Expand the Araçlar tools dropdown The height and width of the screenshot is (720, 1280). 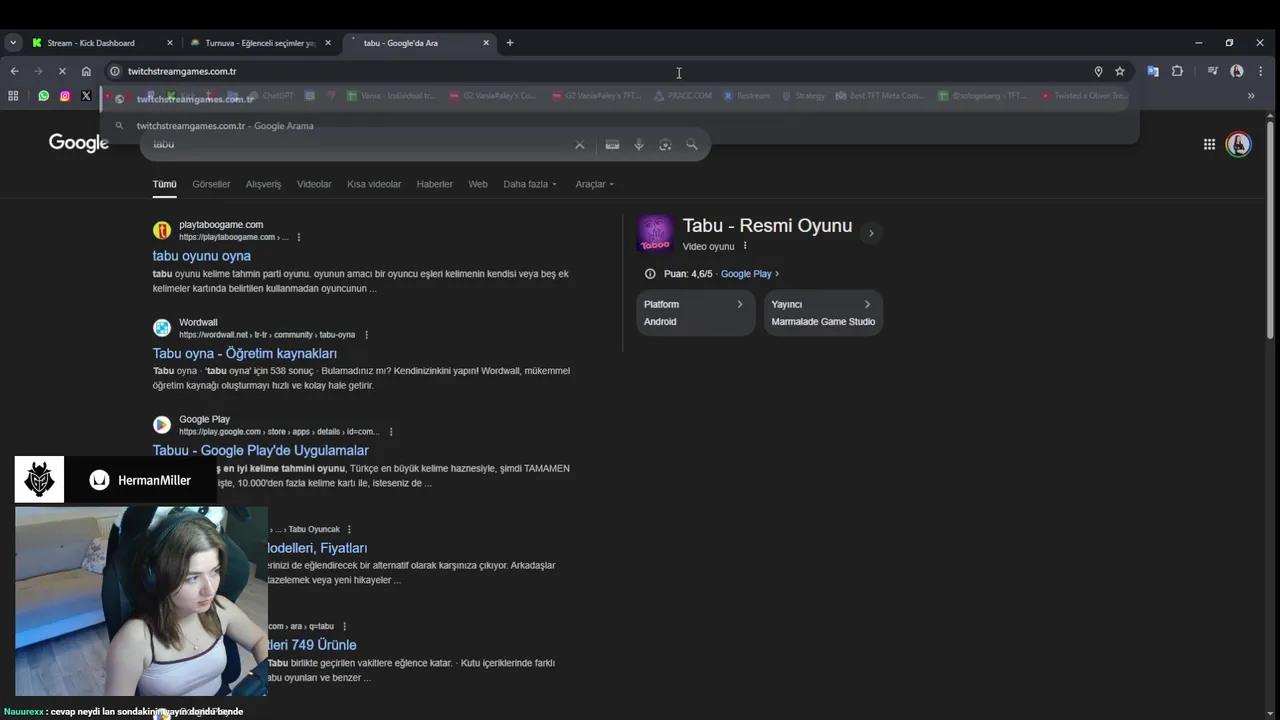coord(595,184)
